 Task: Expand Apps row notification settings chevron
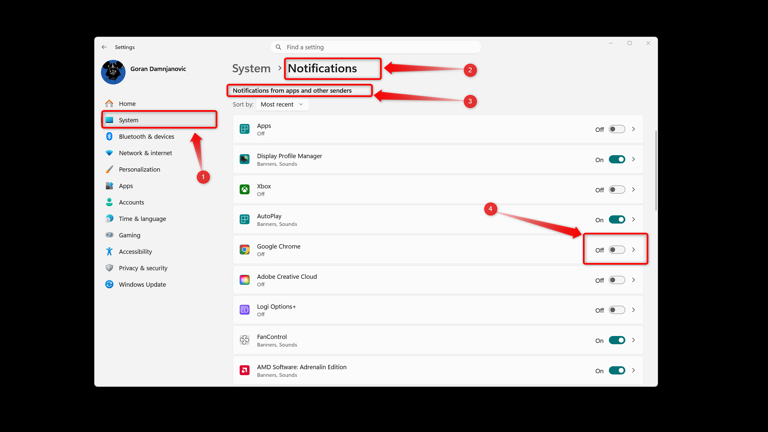click(633, 129)
